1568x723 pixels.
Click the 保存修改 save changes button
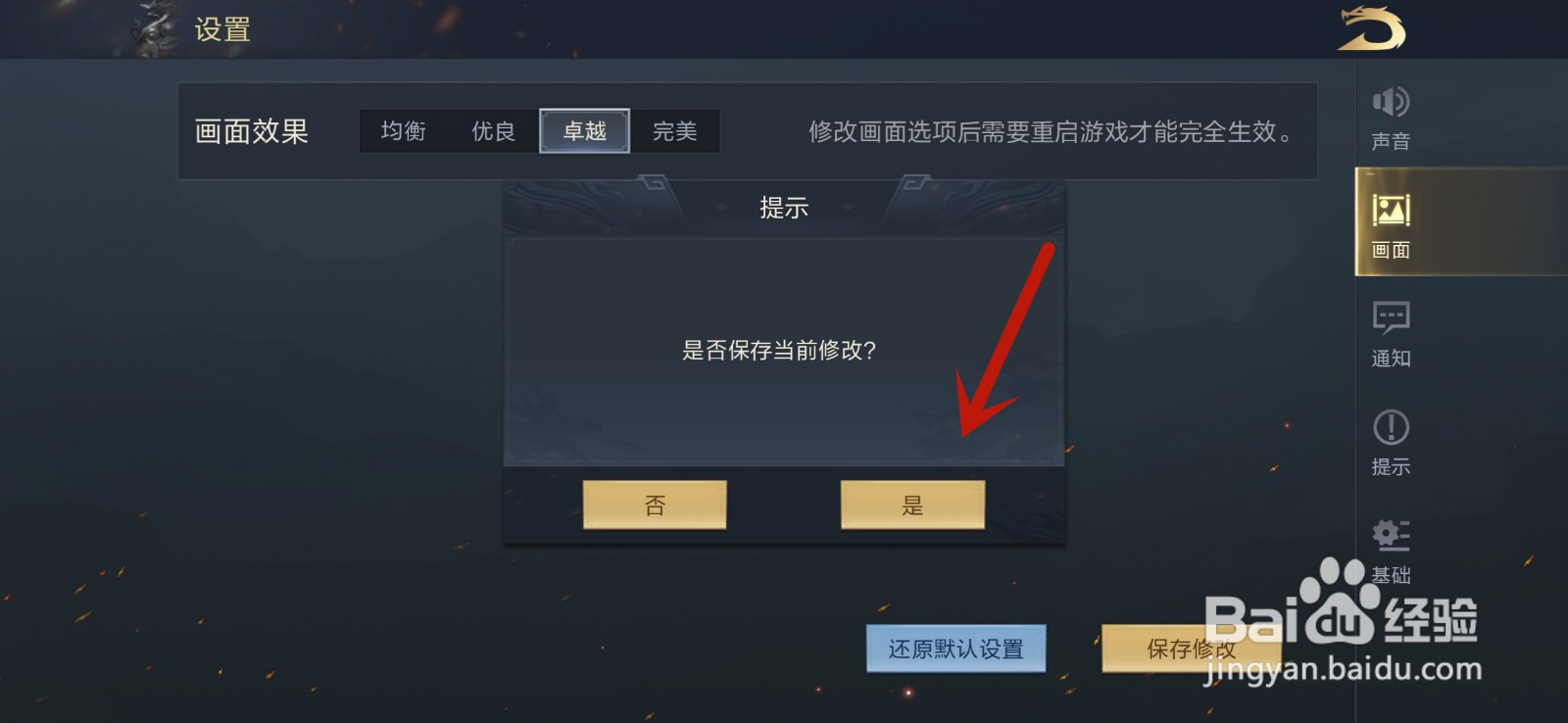[x=1192, y=649]
